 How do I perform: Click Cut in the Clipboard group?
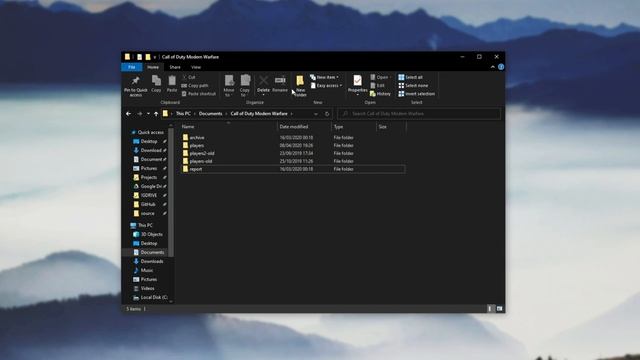[189, 77]
